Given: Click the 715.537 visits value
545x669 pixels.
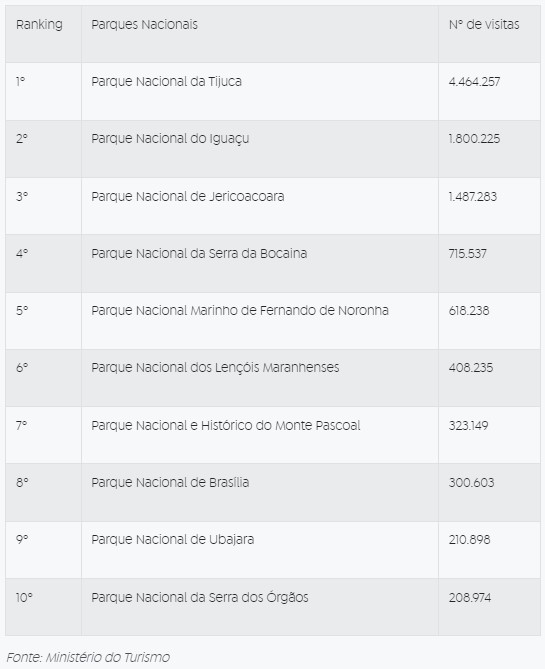Looking at the screenshot, I should pos(467,253).
